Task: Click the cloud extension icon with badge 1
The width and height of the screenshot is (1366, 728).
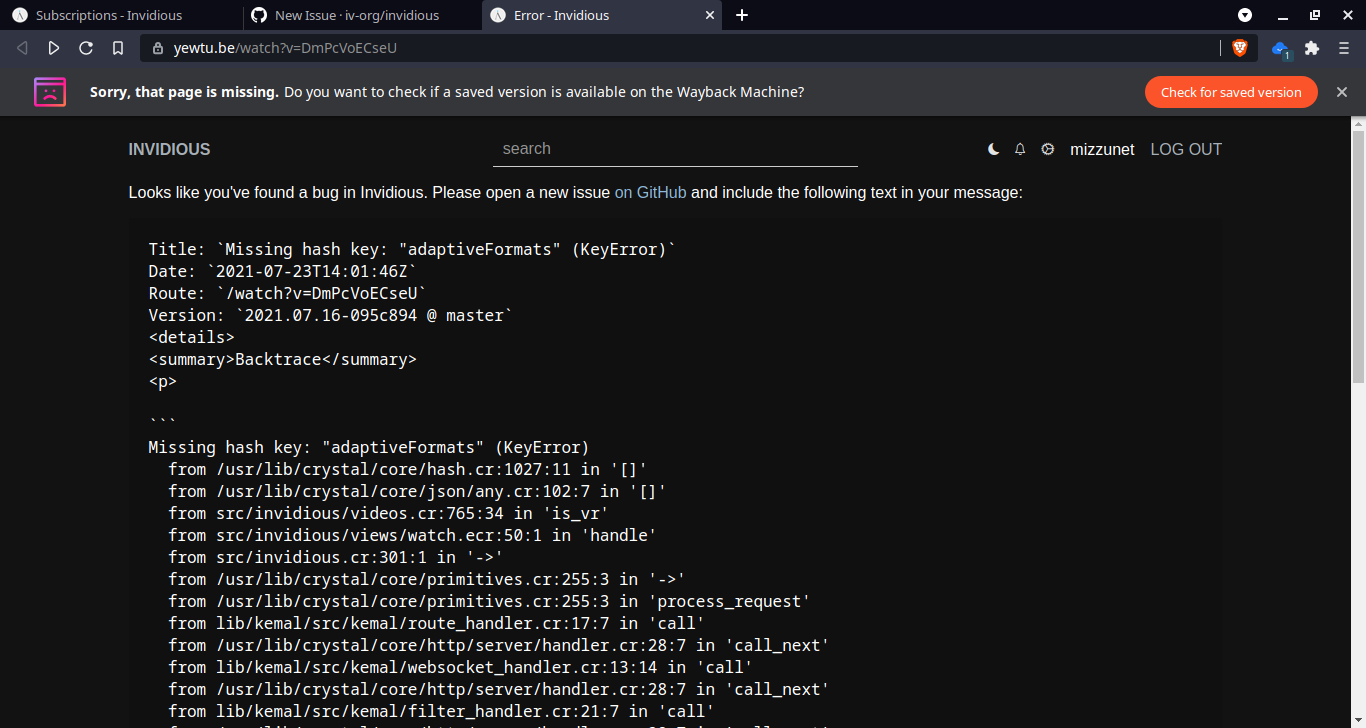Action: pos(1280,47)
